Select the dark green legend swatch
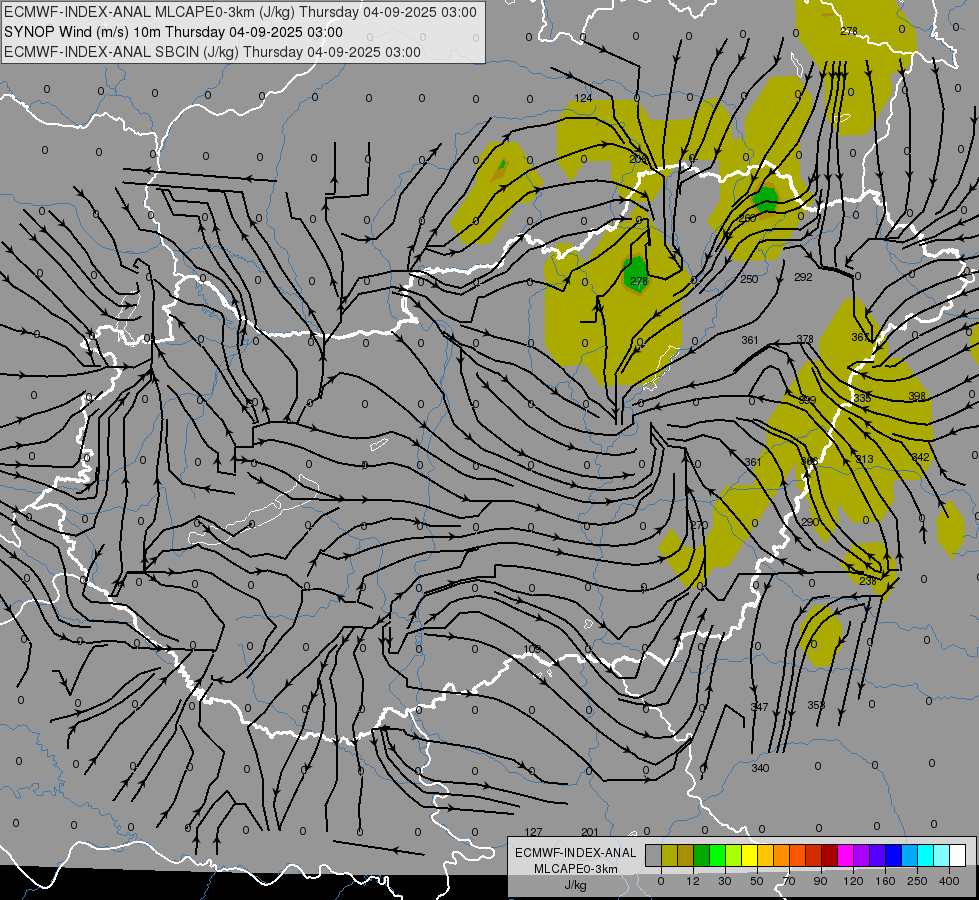 click(x=701, y=856)
